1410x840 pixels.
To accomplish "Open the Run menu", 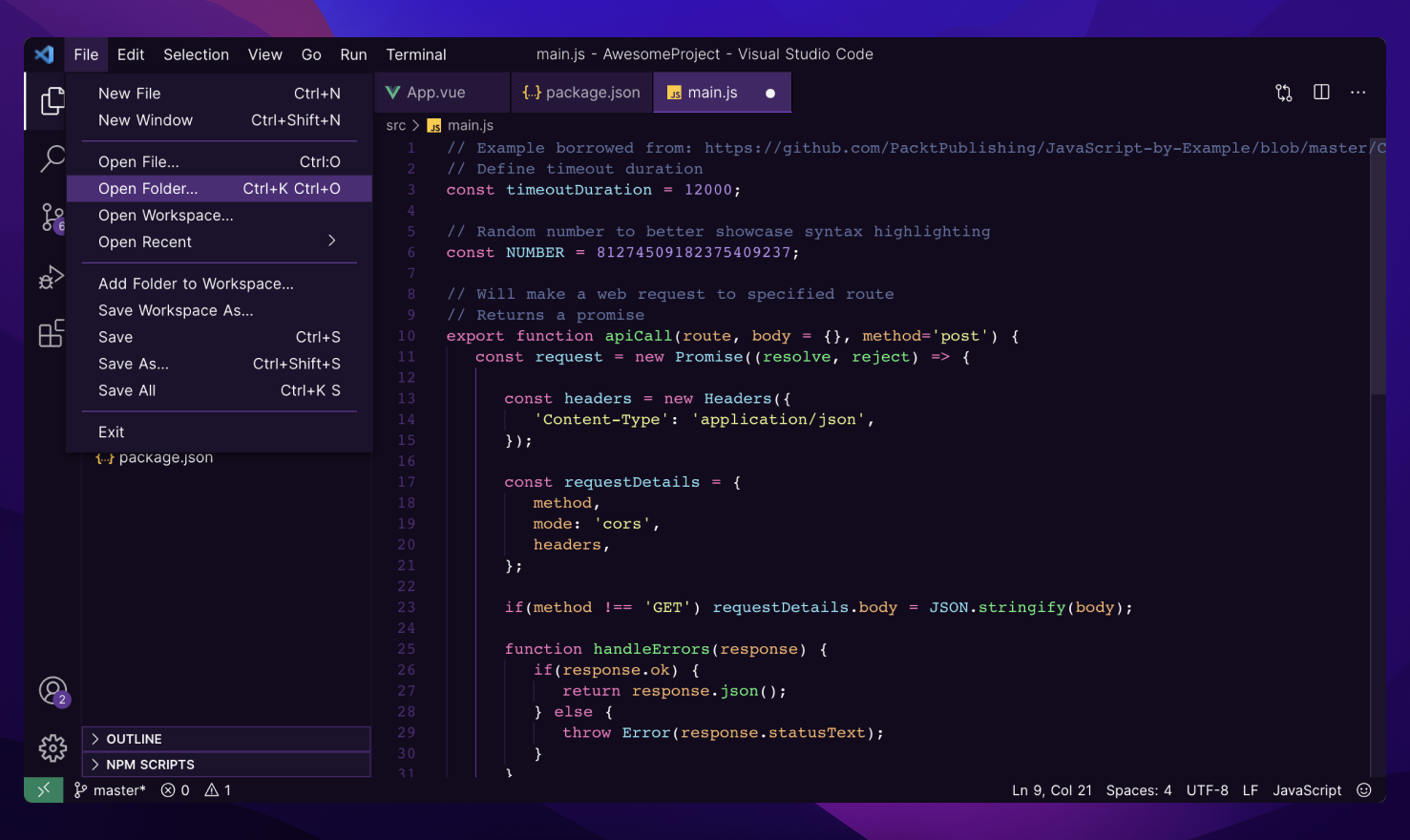I will [353, 54].
